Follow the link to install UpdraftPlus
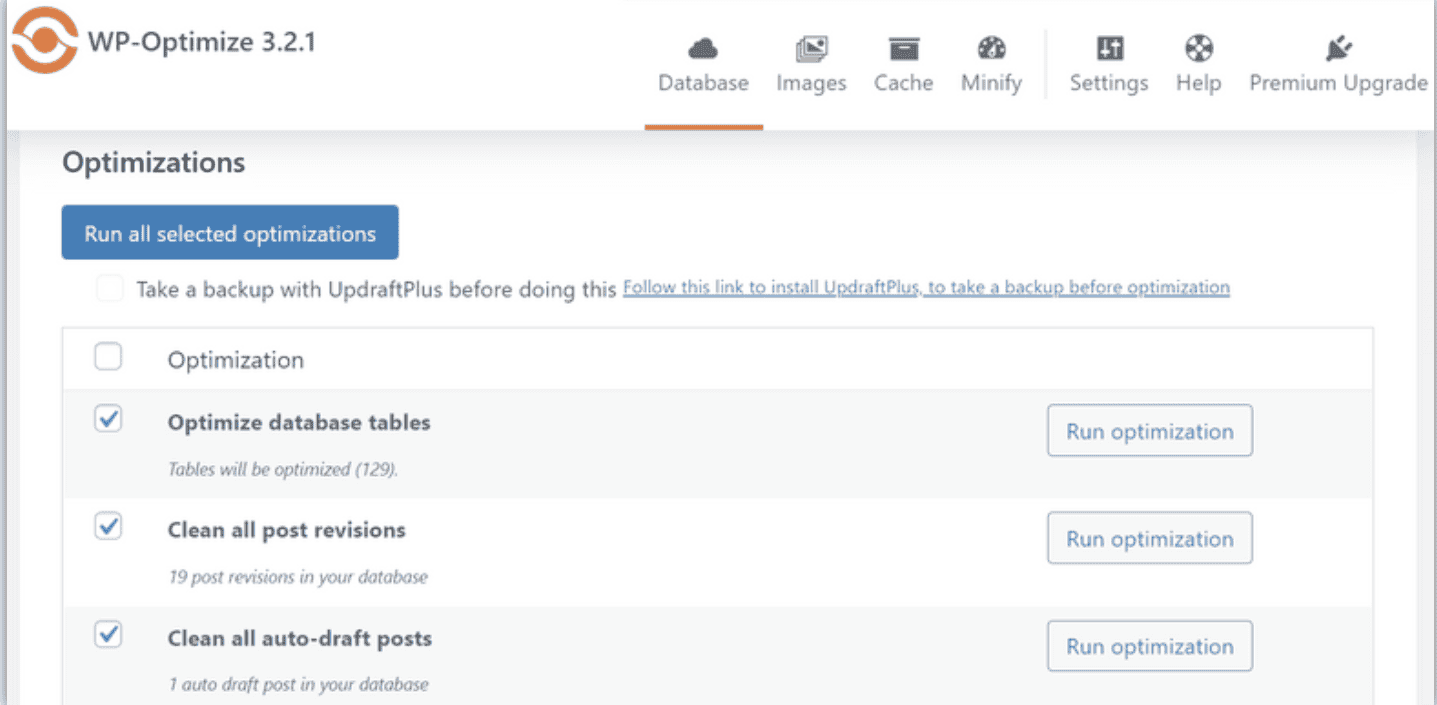 926,288
